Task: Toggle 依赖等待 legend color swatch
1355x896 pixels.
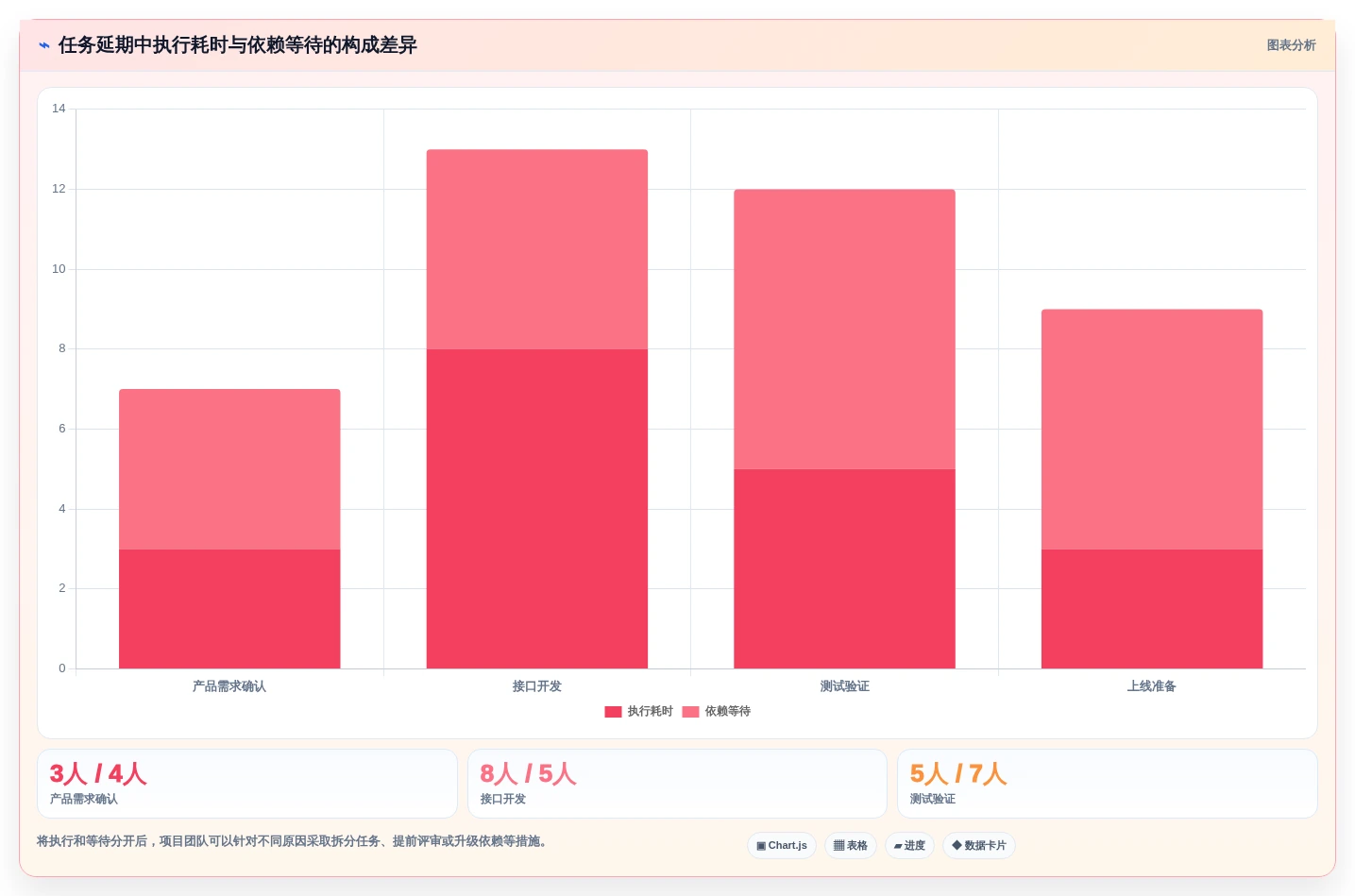Action: pyautogui.click(x=690, y=712)
